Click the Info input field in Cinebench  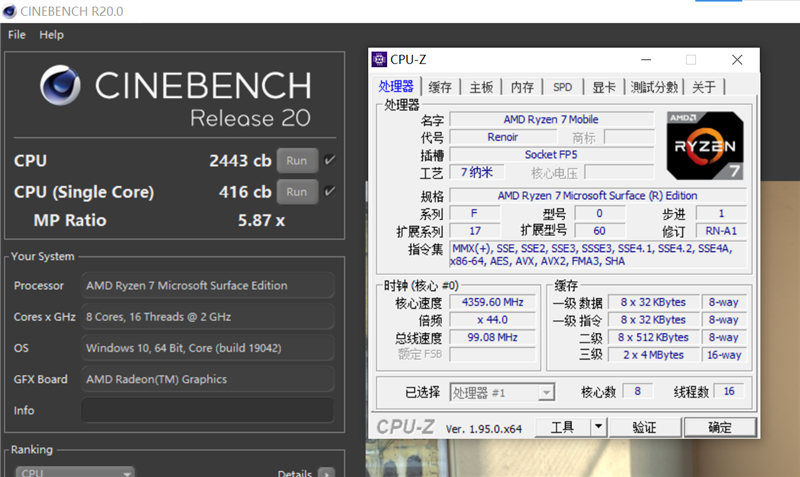pos(208,410)
